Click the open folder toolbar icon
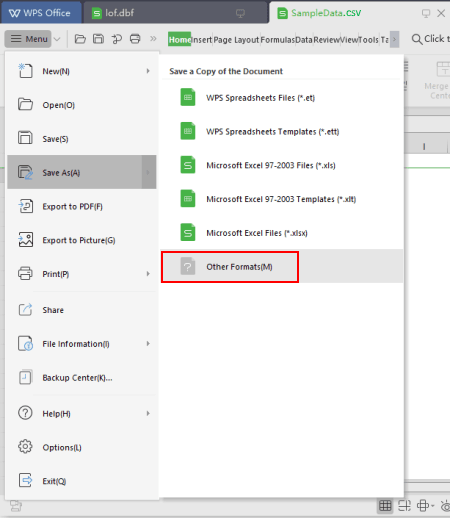This screenshot has height=518, width=450. pyautogui.click(x=80, y=39)
